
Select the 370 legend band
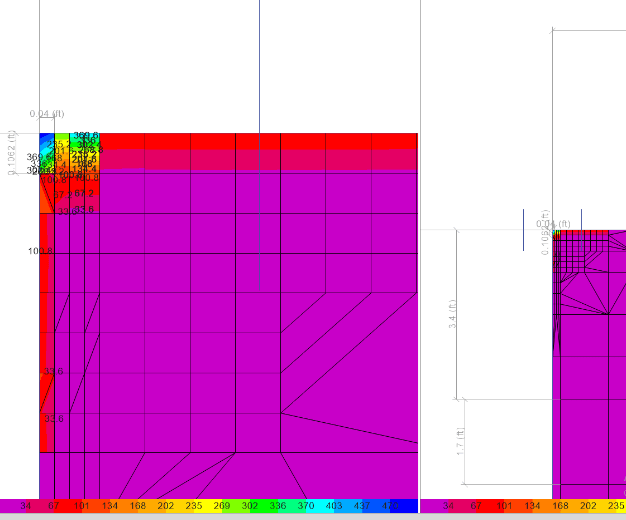[306, 506]
